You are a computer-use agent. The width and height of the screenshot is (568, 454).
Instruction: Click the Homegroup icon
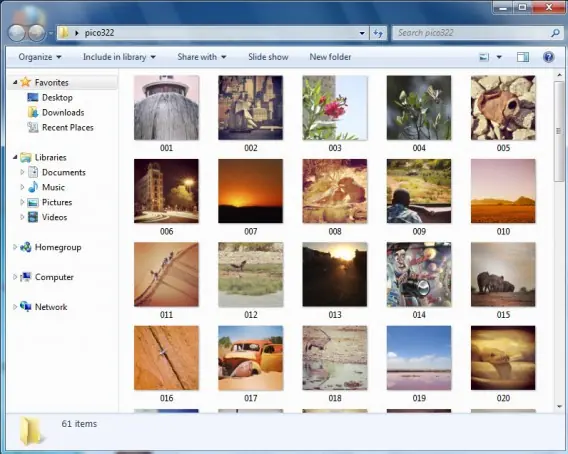click(26, 247)
